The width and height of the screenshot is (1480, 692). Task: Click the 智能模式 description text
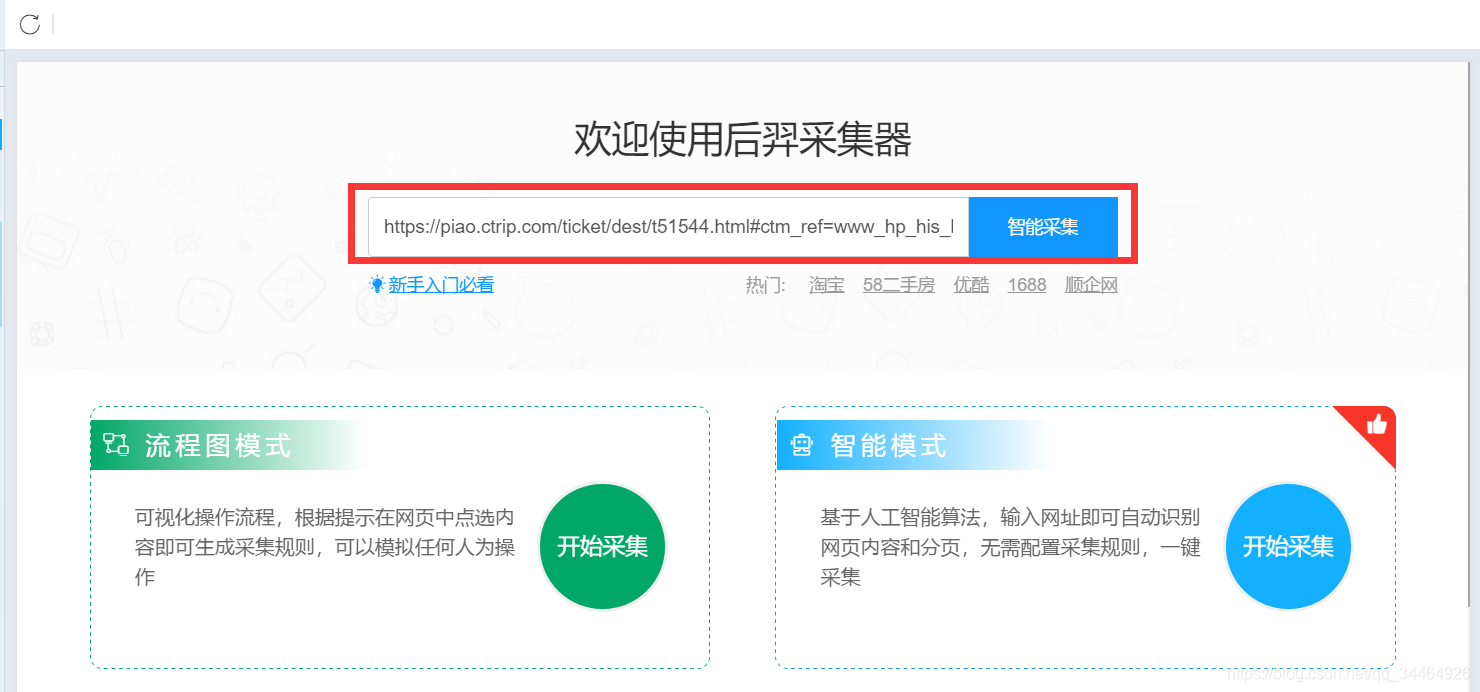click(1011, 547)
